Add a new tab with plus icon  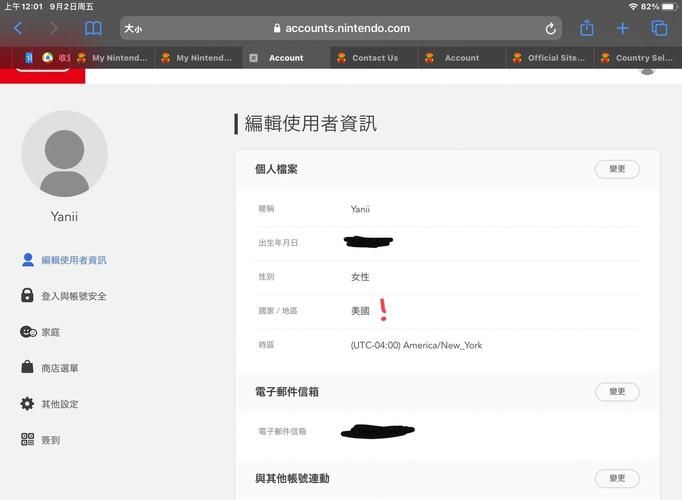(622, 28)
